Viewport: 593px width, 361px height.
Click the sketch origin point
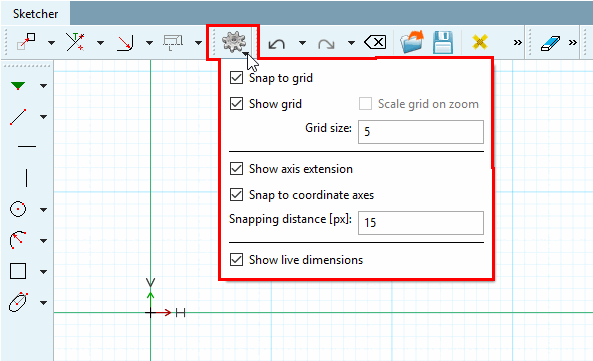[151, 313]
